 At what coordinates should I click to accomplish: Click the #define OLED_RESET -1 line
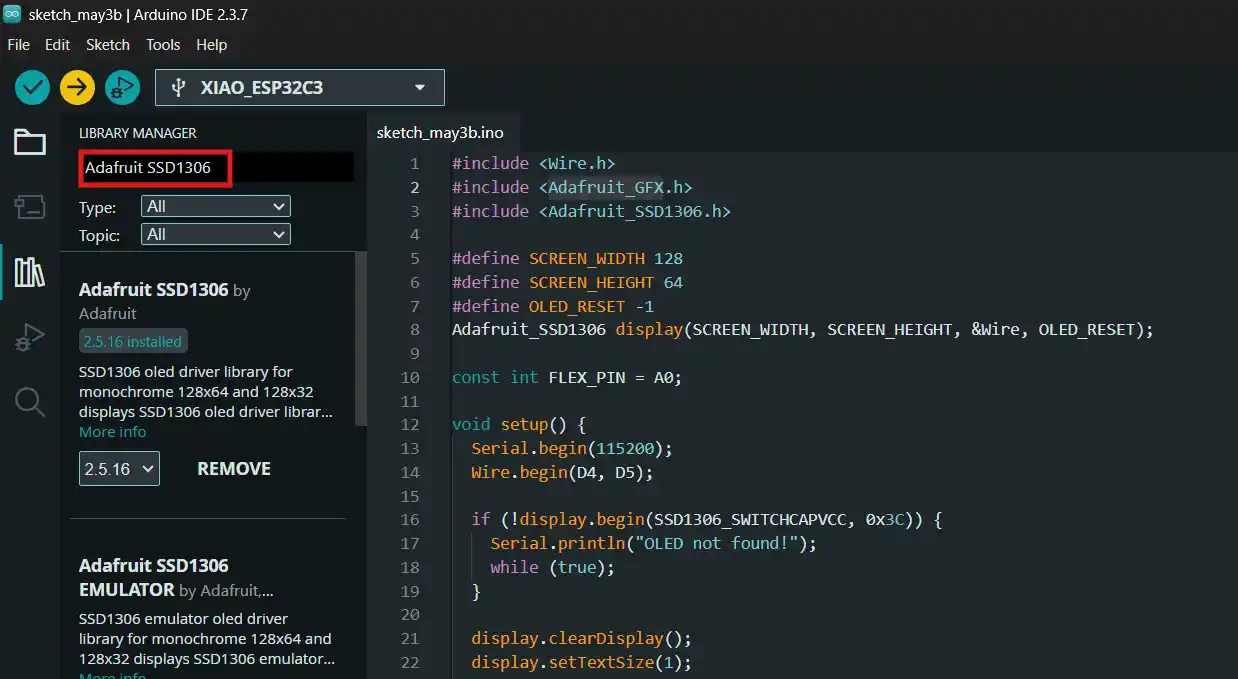[553, 306]
